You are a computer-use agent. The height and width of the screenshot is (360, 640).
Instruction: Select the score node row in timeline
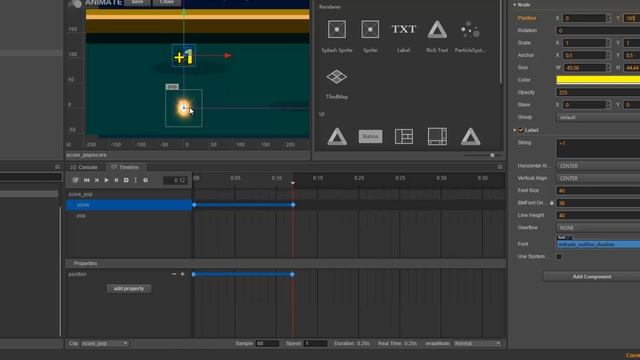click(x=129, y=205)
